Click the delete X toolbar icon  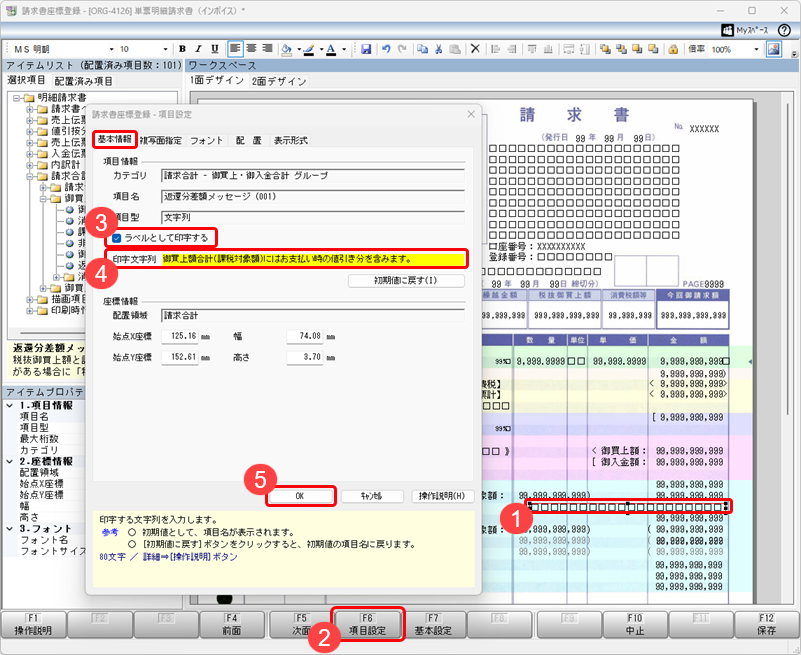coord(475,49)
